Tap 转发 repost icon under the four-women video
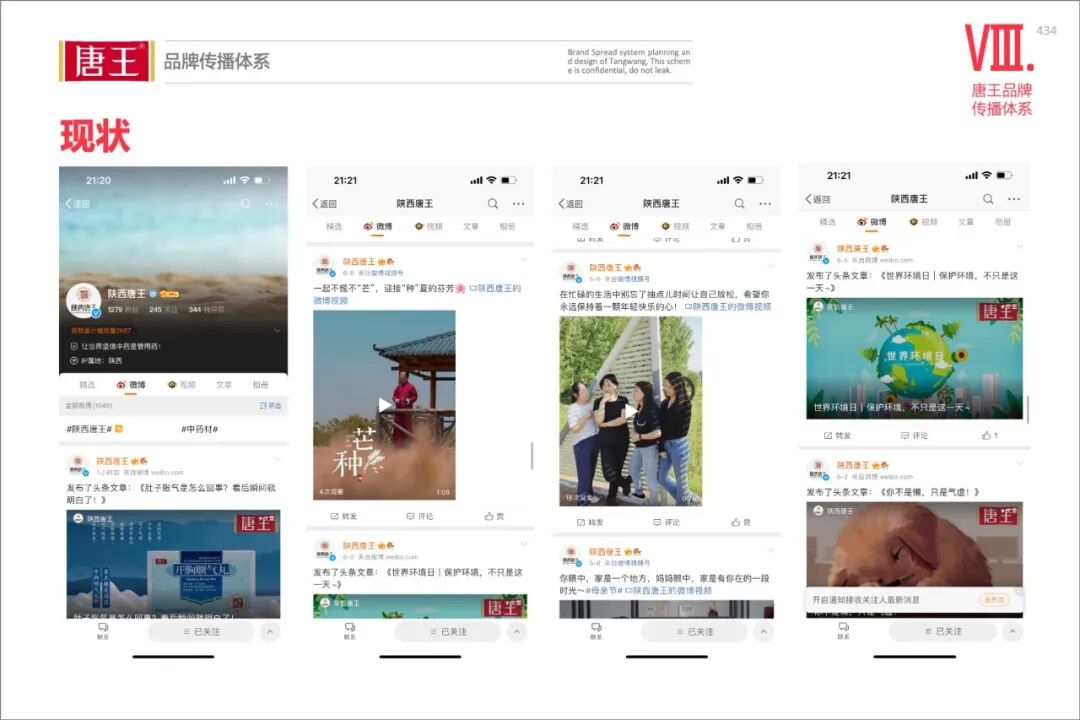Screen dimensions: 1080x720 (590, 522)
